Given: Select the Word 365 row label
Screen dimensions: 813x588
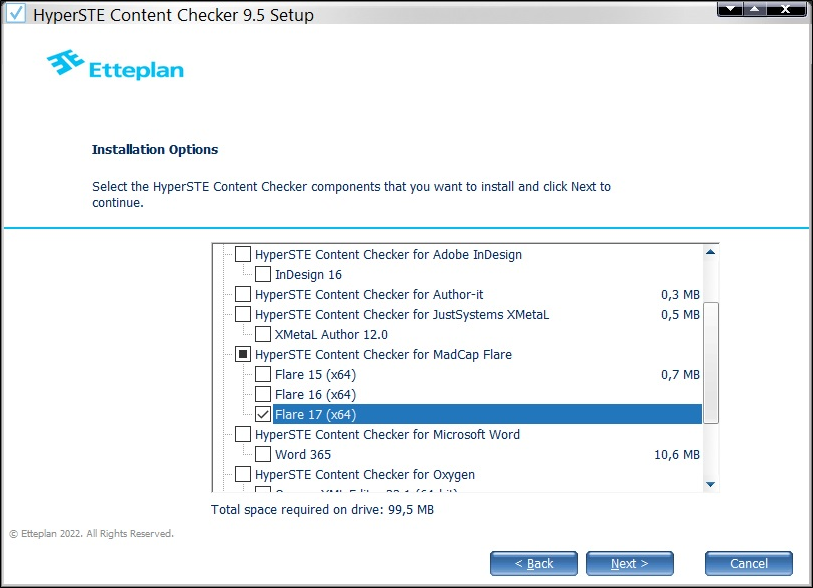Looking at the screenshot, I should (303, 455).
